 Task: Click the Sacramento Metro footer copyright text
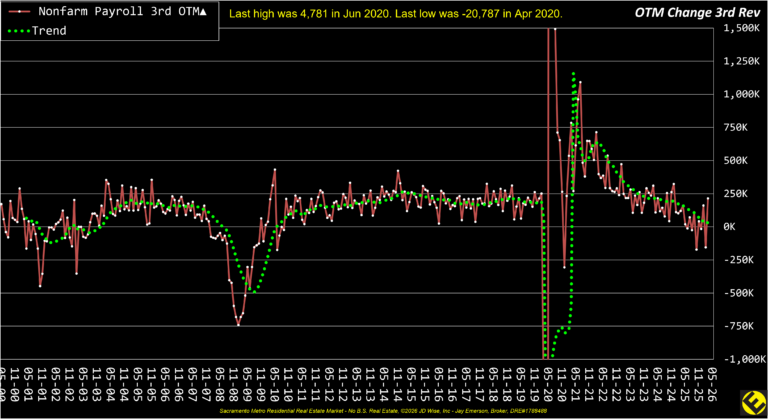pos(383,411)
